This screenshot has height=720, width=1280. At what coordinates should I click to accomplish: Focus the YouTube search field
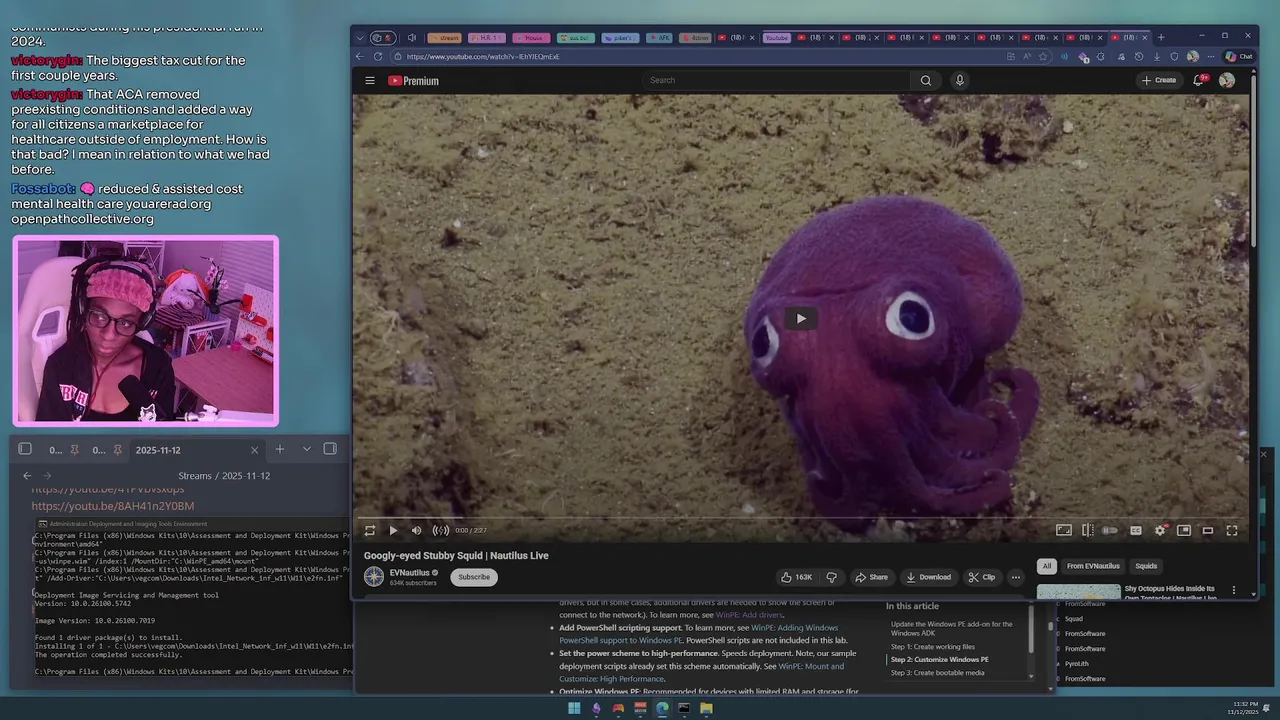[775, 80]
